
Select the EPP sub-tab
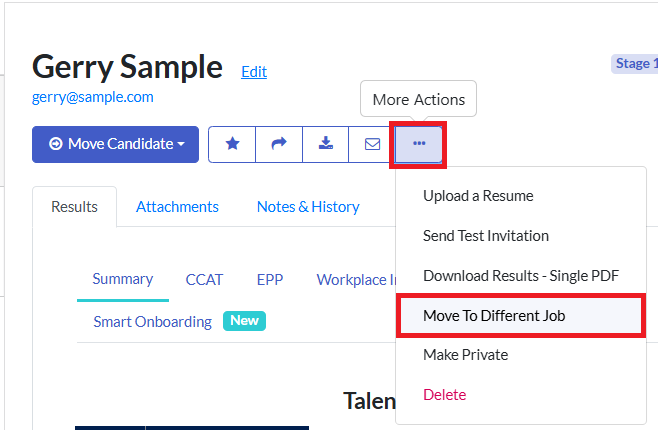pyautogui.click(x=270, y=280)
